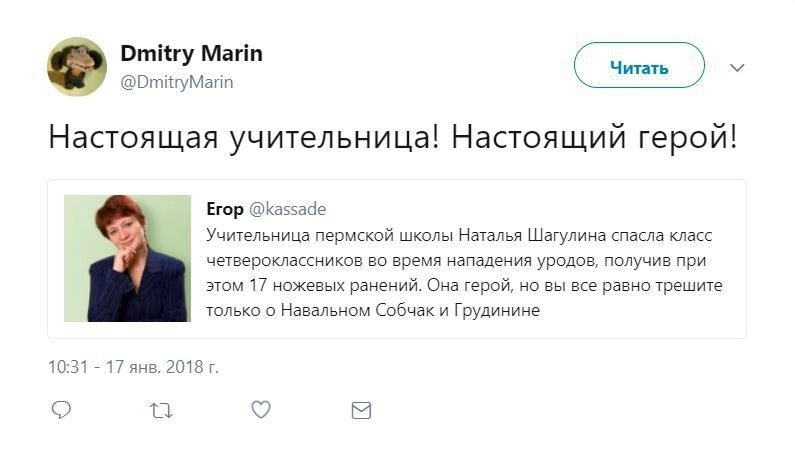This screenshot has height=449, width=795.
Task: Click the @DmitryMarin handle
Action: click(176, 82)
